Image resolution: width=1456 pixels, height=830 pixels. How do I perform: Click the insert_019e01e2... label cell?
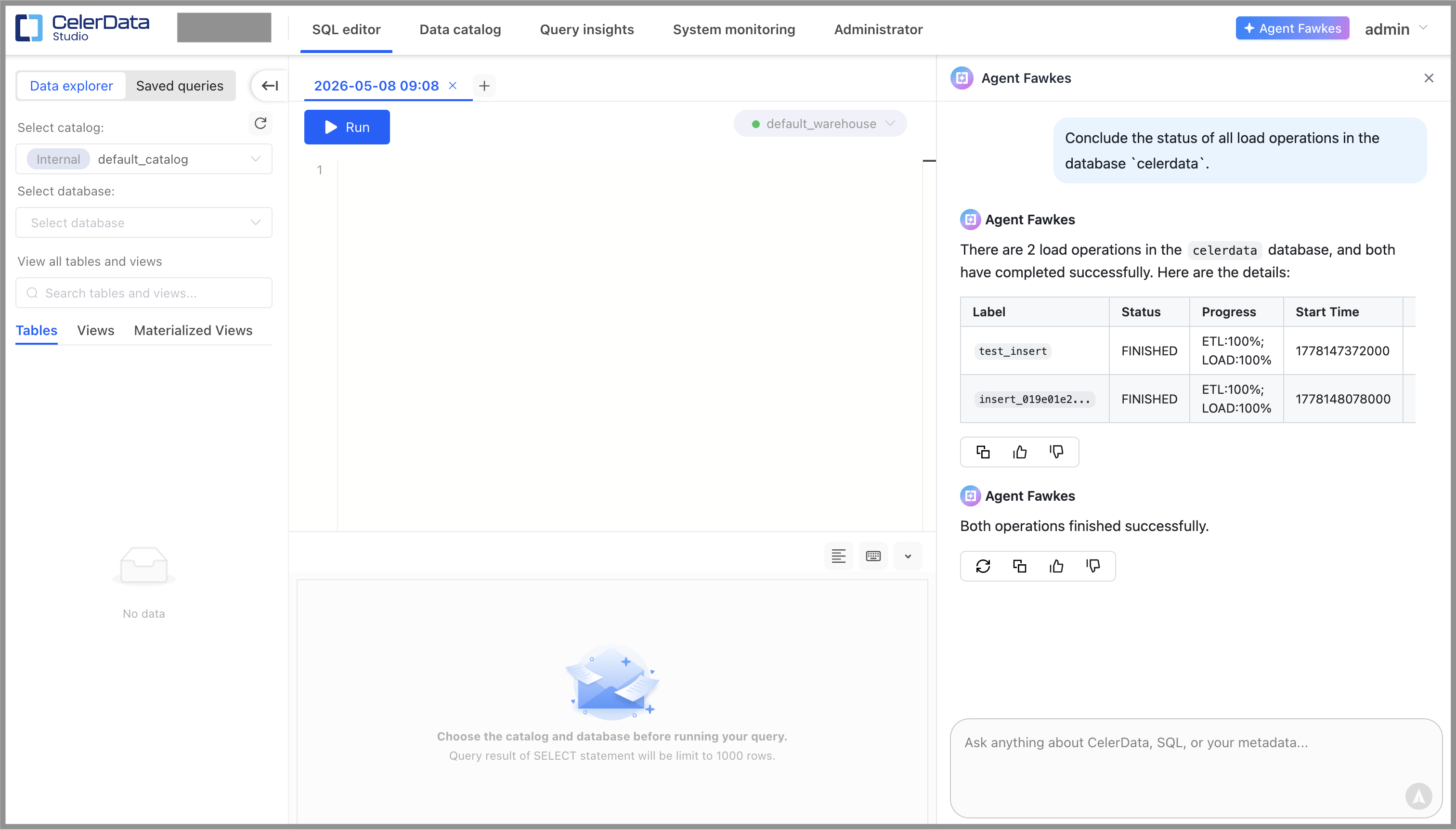tap(1034, 399)
